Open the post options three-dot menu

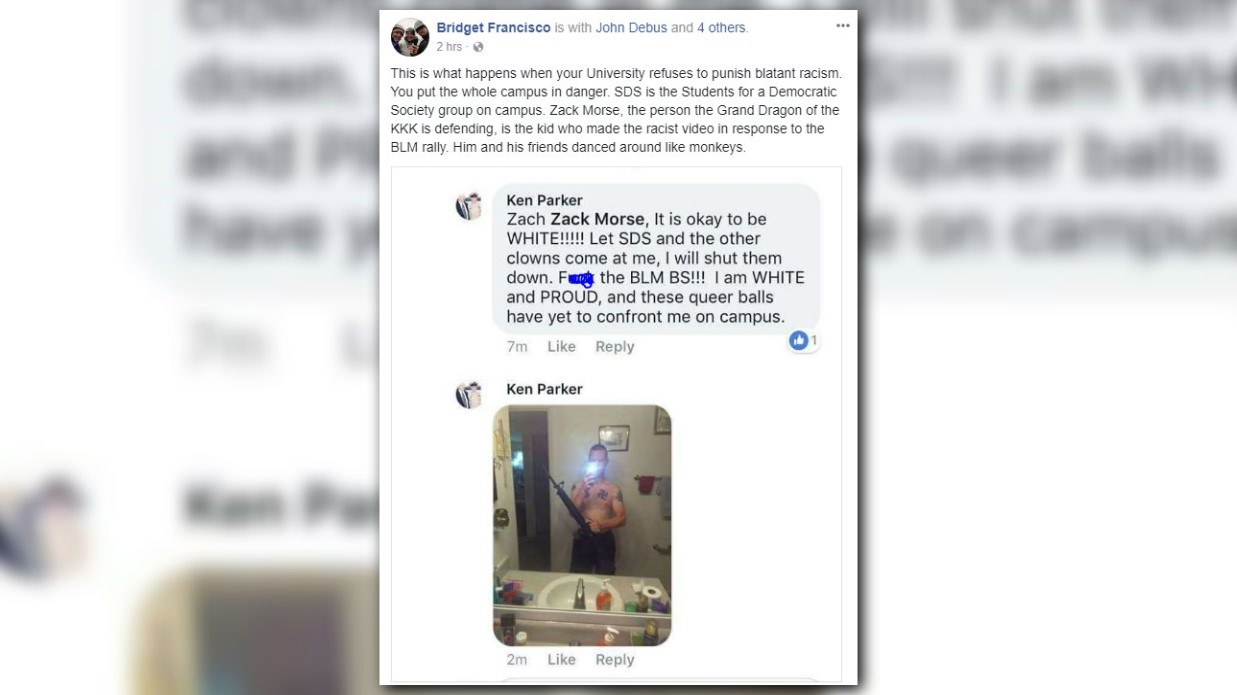842,26
